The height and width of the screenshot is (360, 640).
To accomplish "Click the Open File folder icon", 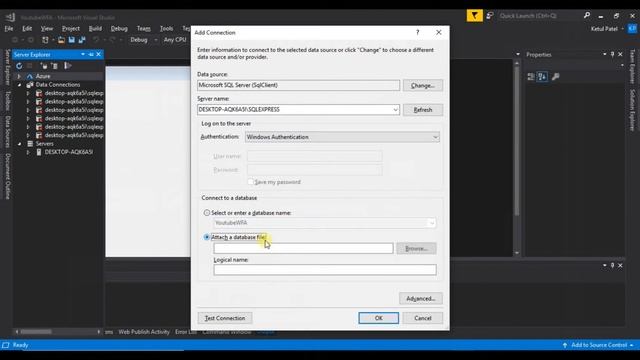I will tap(61, 40).
